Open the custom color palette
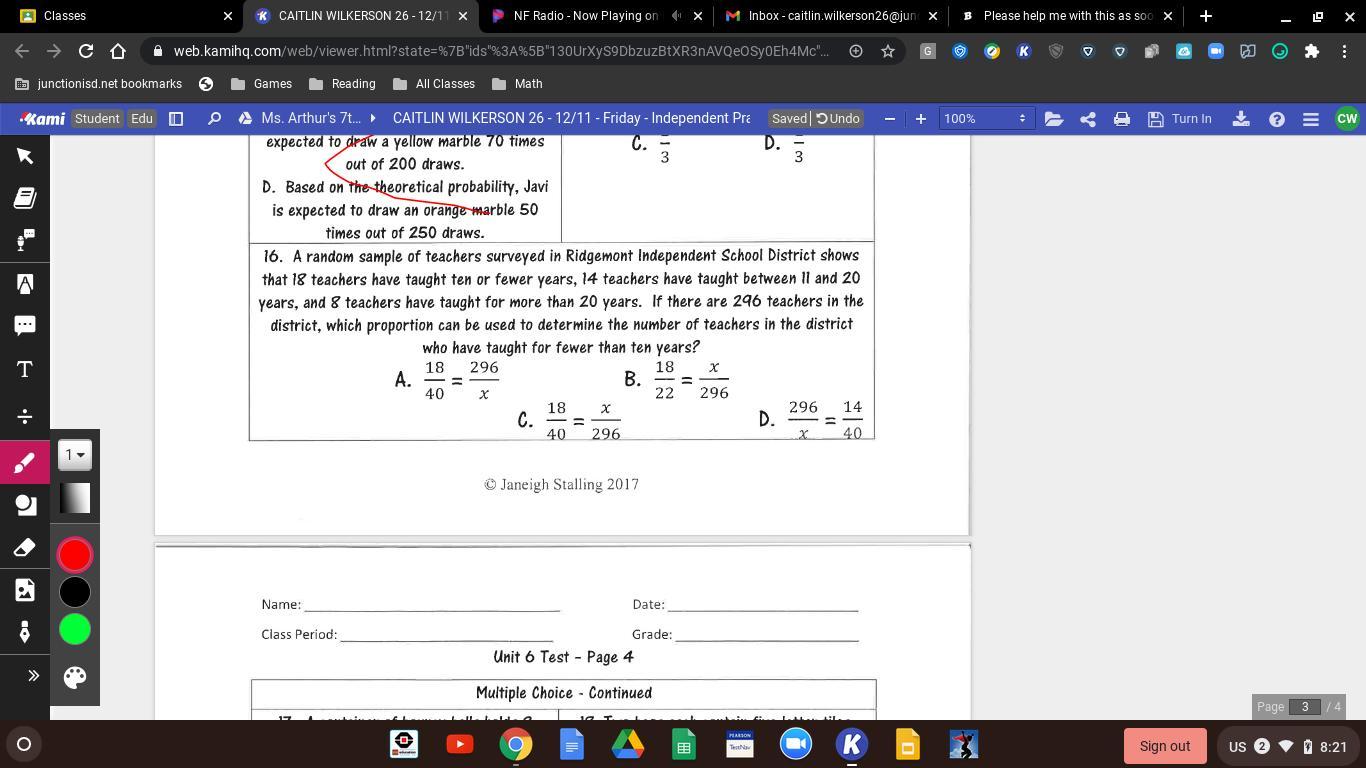This screenshot has width=1366, height=768. 75,677
